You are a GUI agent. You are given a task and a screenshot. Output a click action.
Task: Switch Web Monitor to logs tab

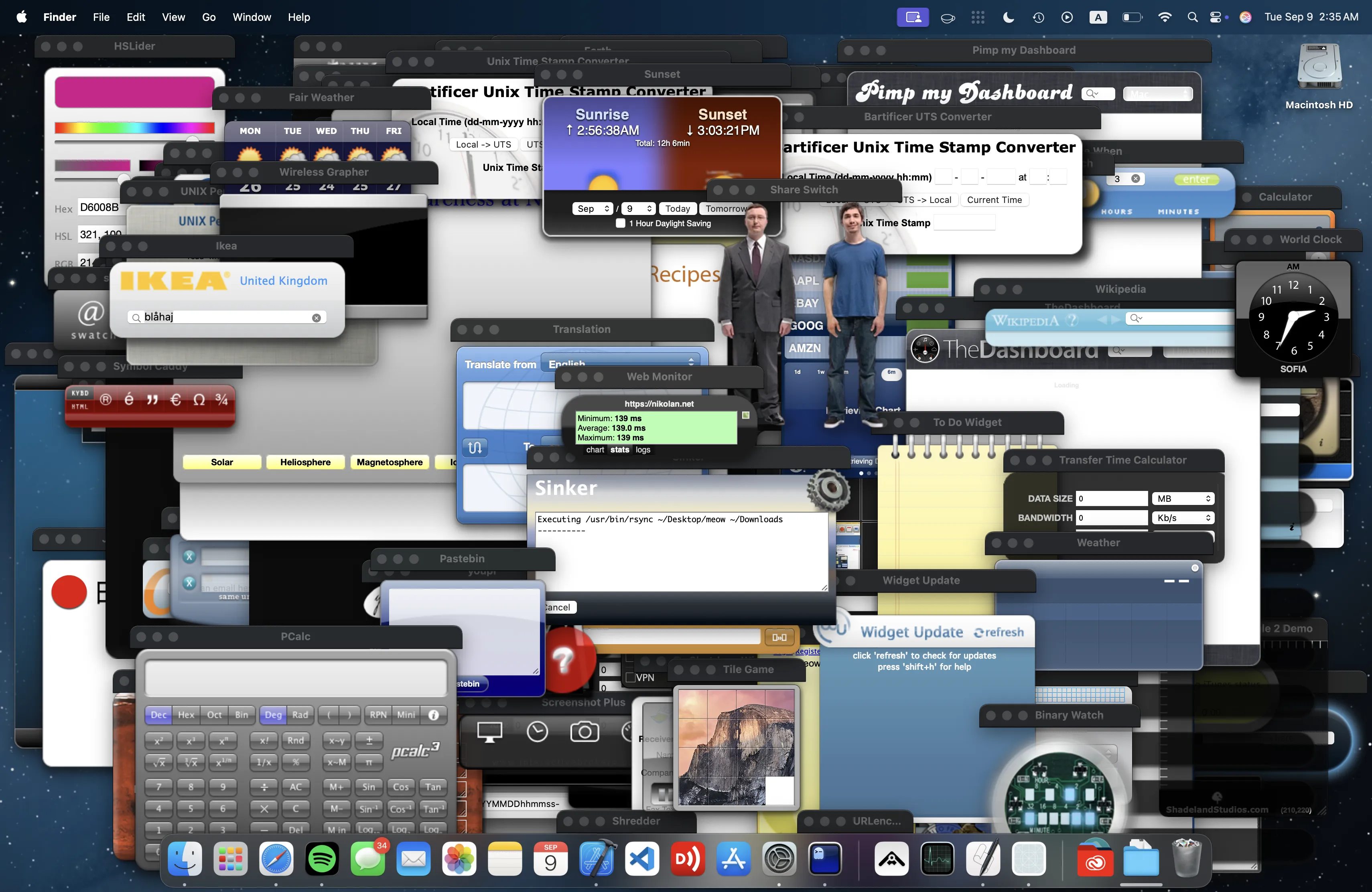coord(643,450)
